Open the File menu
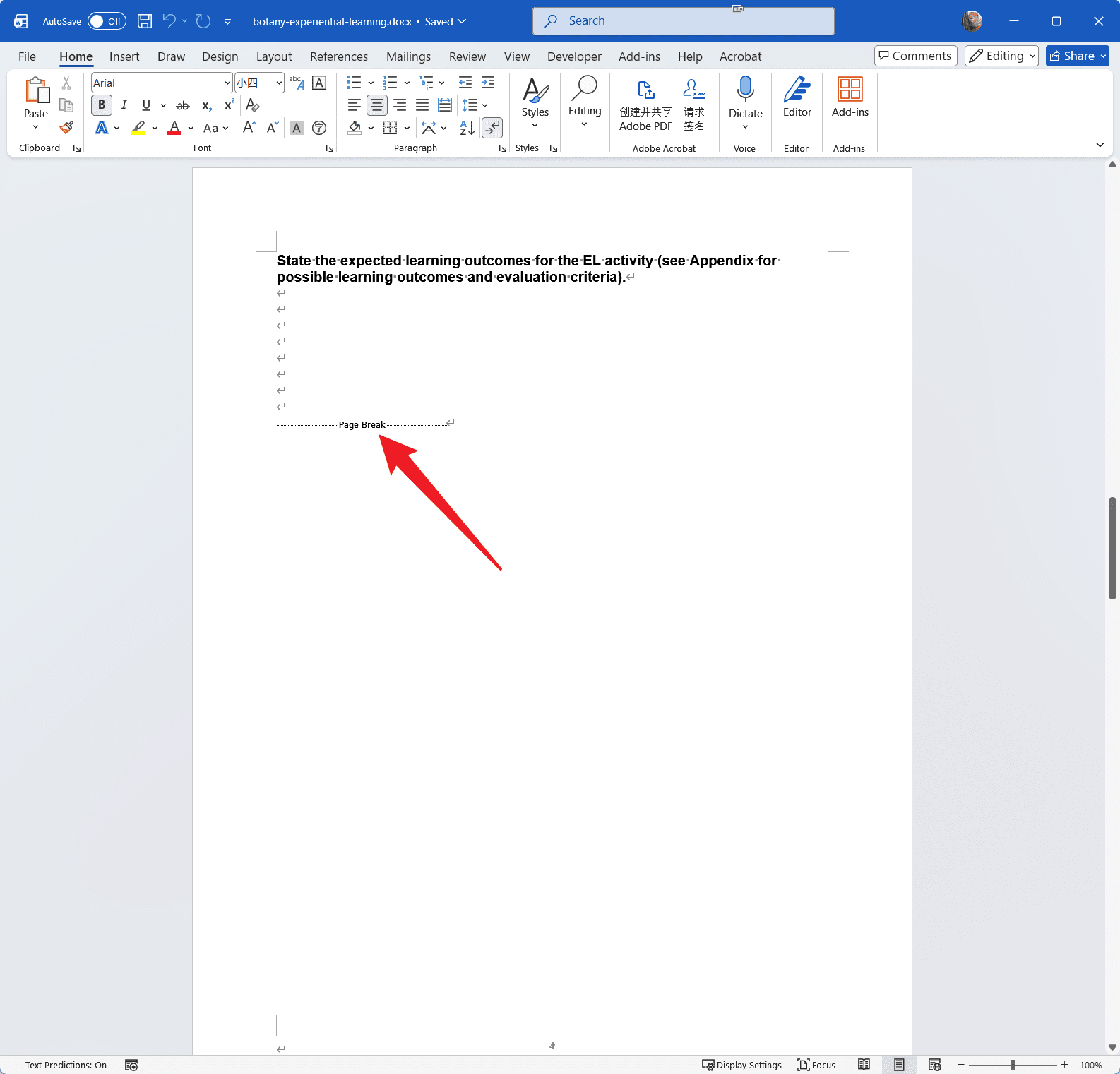Image resolution: width=1120 pixels, height=1074 pixels. pyautogui.click(x=27, y=56)
